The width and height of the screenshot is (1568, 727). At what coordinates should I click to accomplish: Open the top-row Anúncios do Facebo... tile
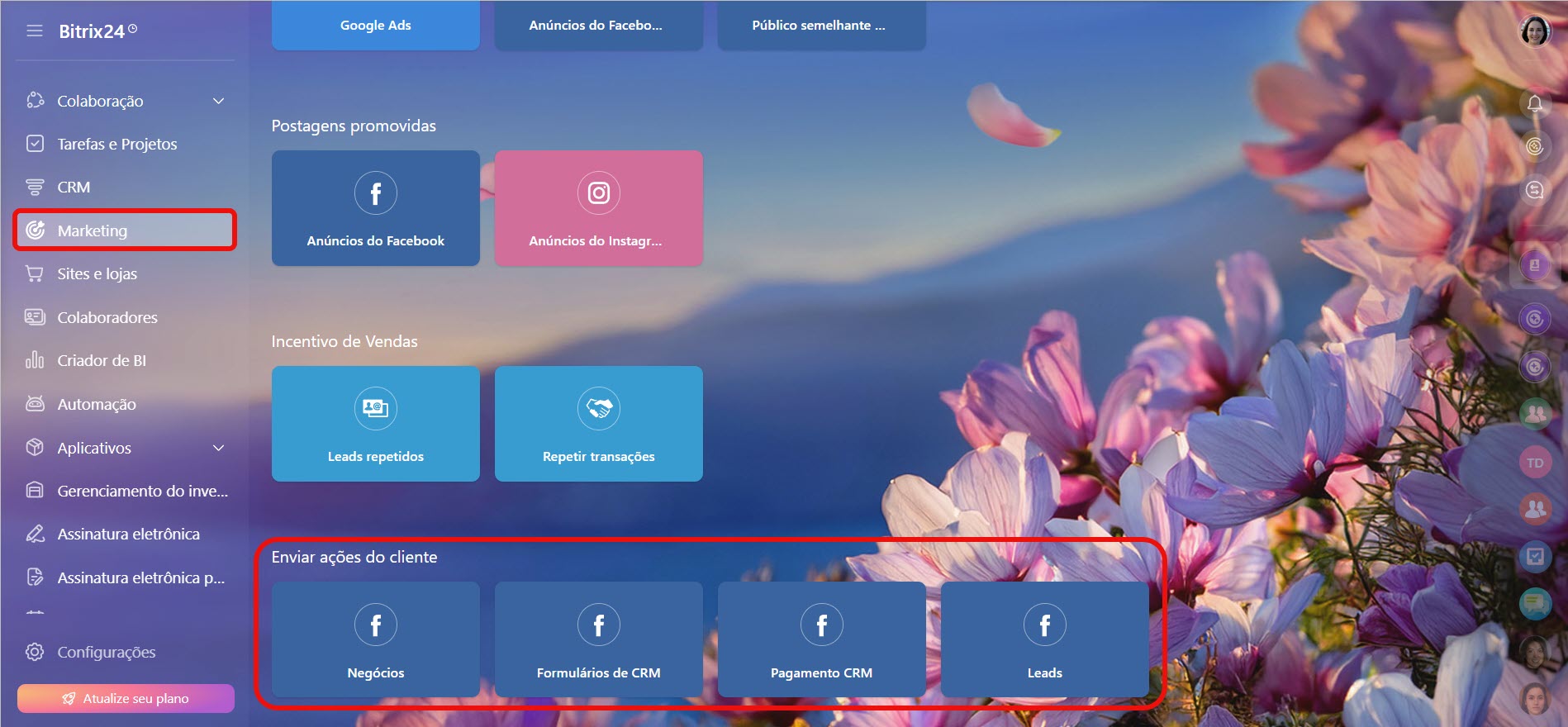coord(599,26)
